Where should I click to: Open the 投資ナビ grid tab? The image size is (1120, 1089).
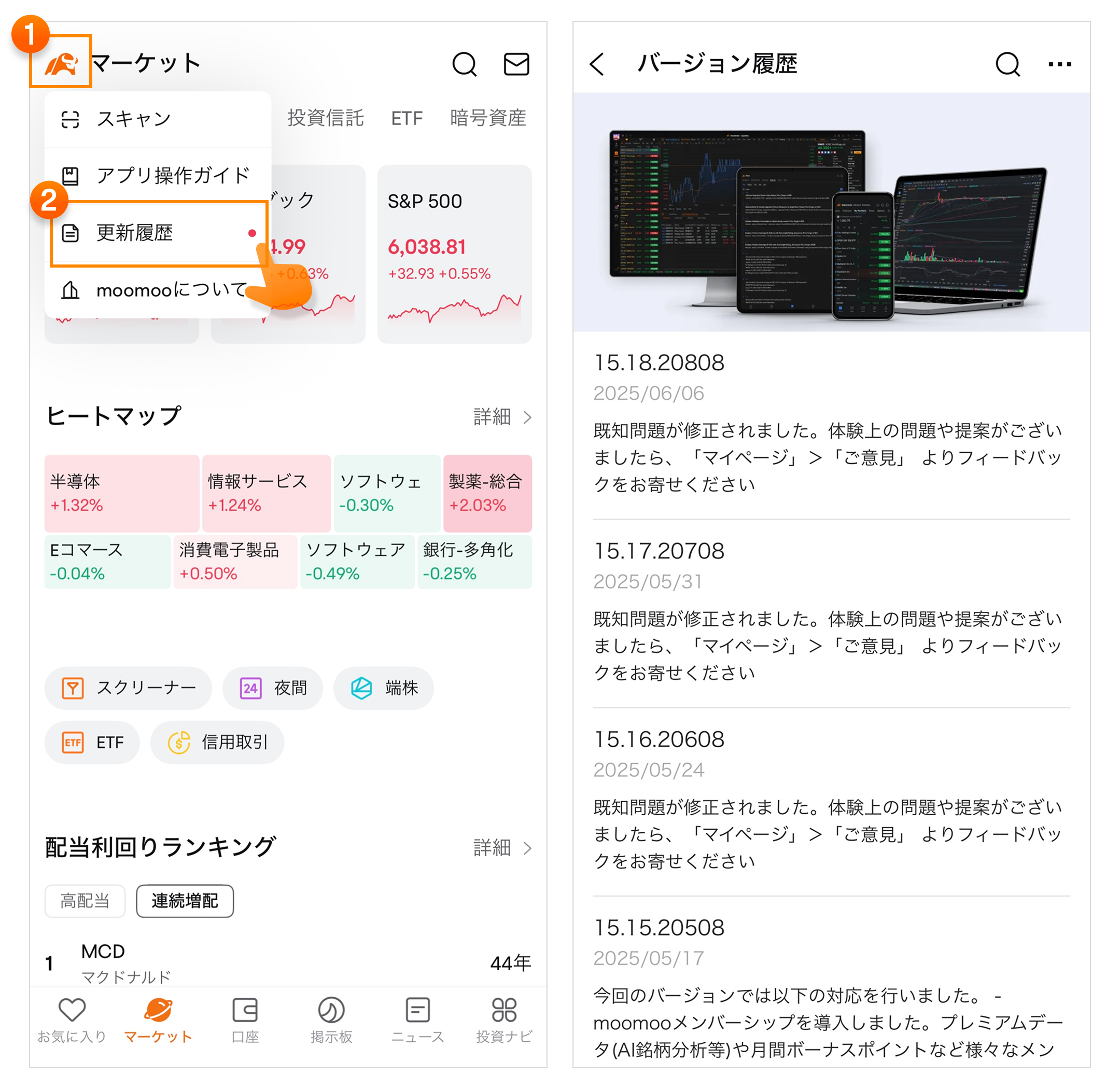pos(504,1021)
